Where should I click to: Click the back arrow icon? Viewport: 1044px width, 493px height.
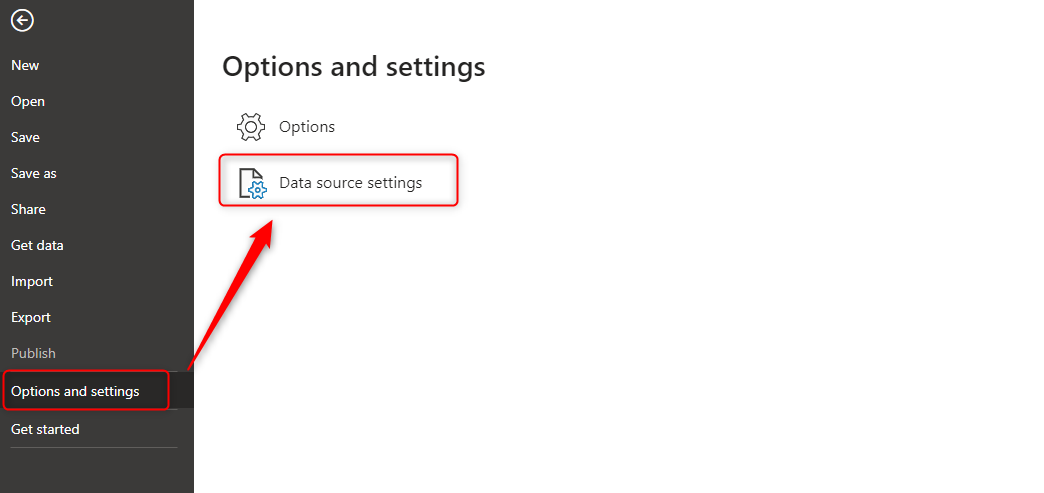coord(22,20)
